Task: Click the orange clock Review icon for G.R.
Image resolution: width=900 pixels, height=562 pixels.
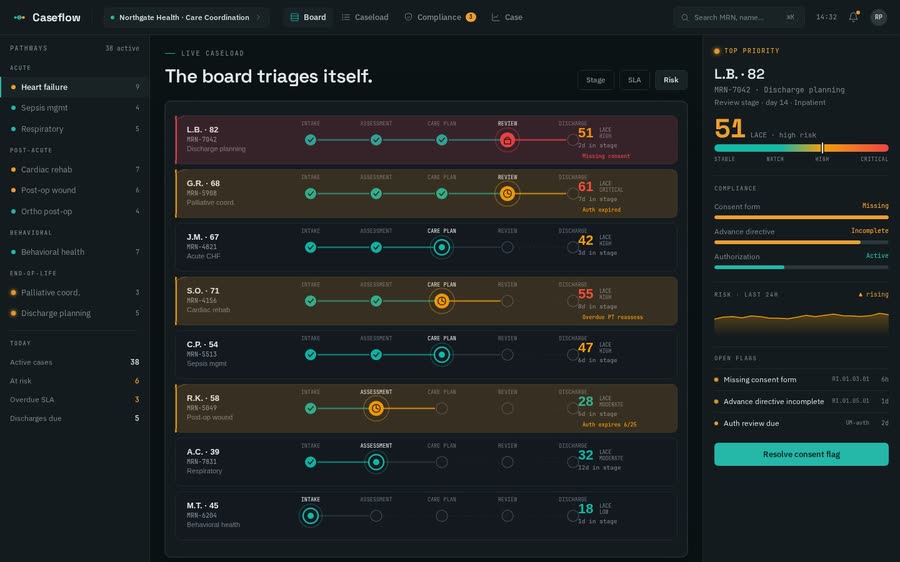Action: coord(507,194)
